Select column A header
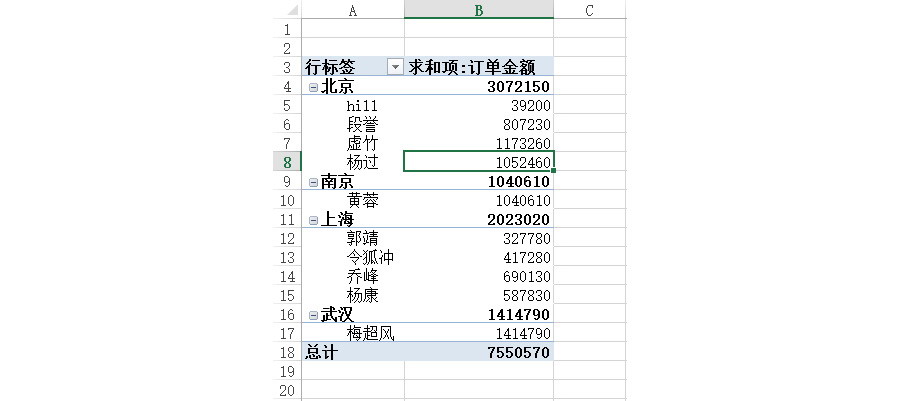 [352, 10]
